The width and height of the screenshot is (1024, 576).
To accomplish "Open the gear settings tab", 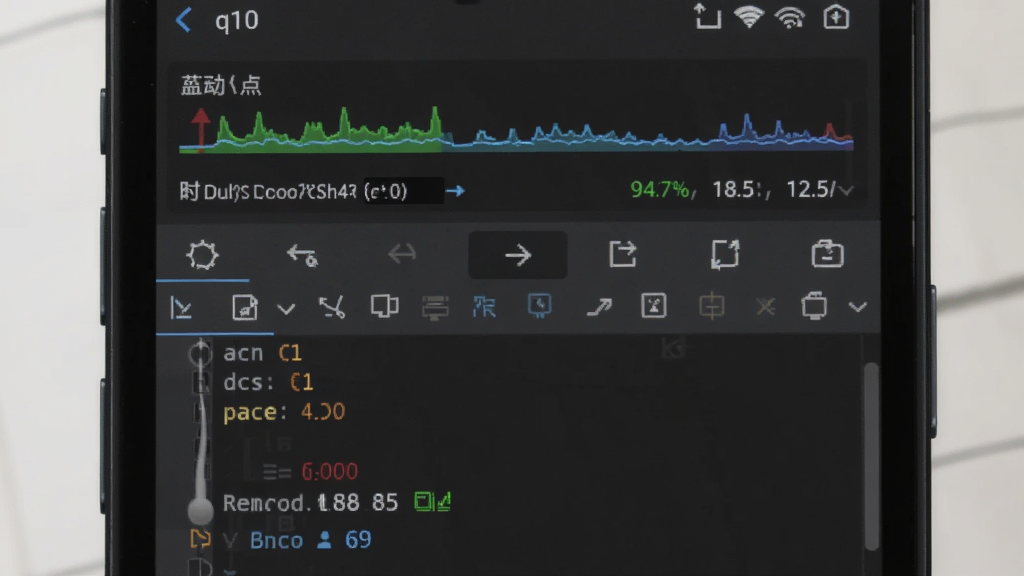I will tap(202, 255).
